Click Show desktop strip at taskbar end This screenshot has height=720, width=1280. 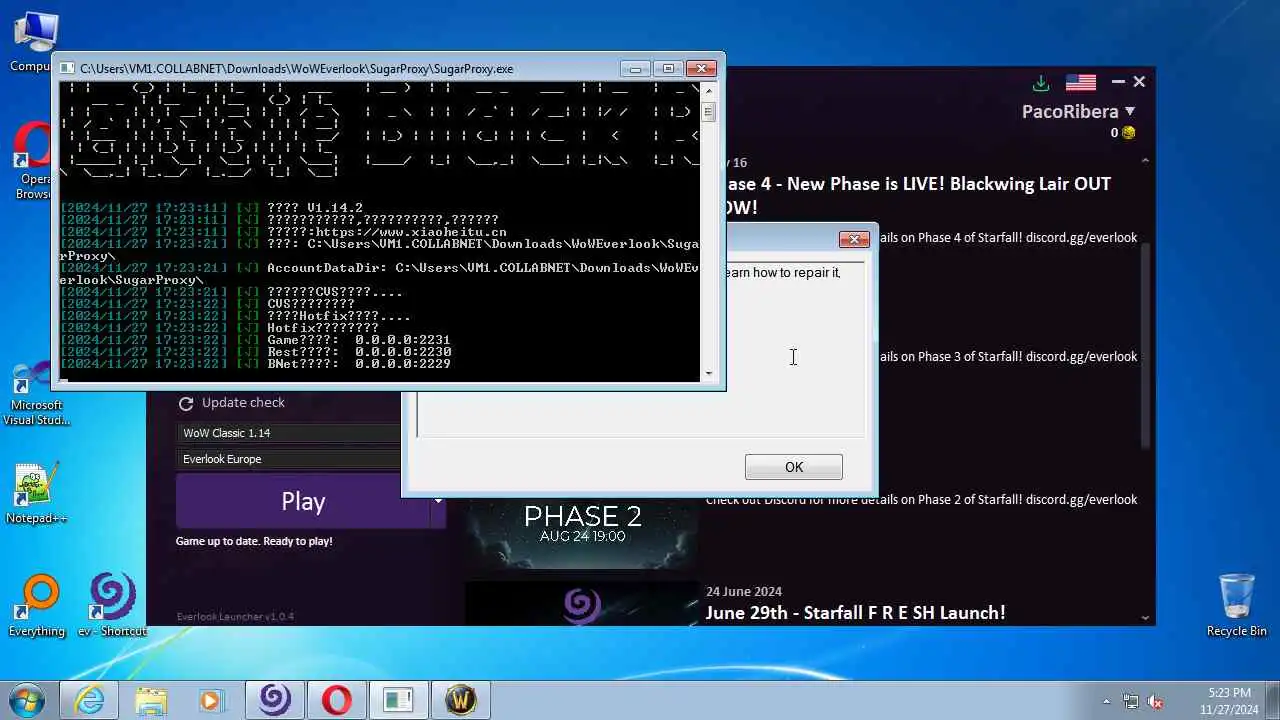click(x=1273, y=700)
